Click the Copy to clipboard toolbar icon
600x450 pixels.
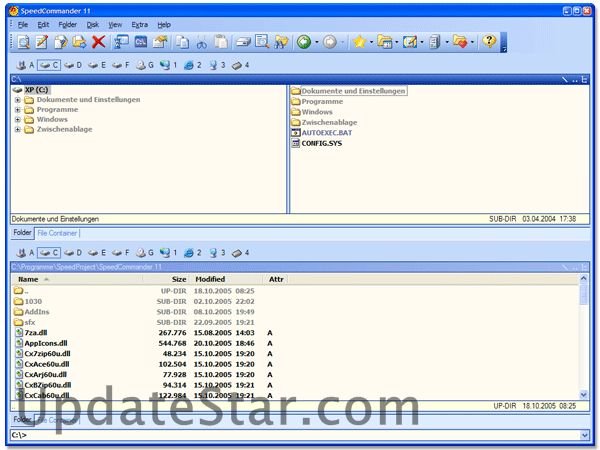click(x=183, y=42)
